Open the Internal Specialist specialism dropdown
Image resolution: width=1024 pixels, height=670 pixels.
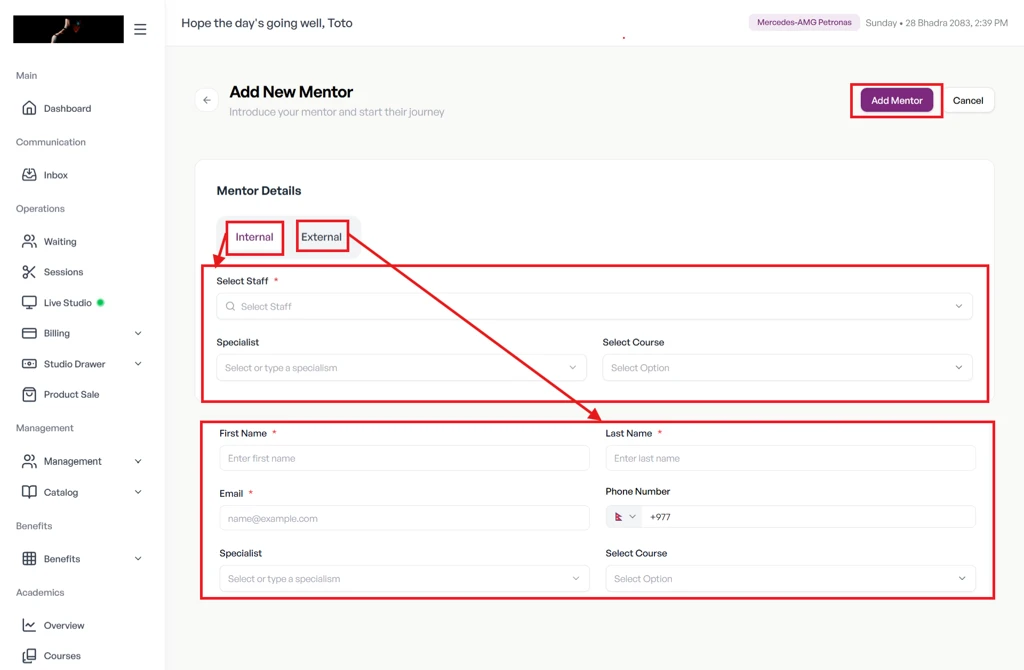tap(401, 368)
